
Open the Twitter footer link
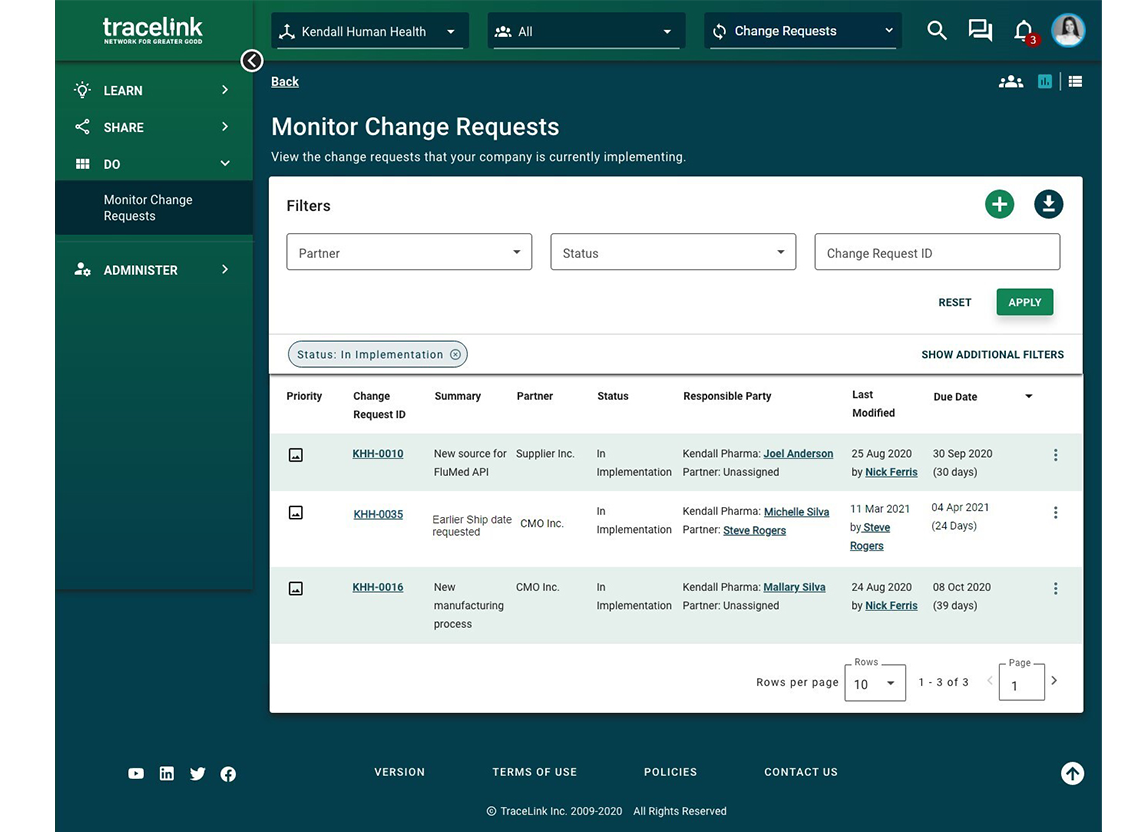197,773
